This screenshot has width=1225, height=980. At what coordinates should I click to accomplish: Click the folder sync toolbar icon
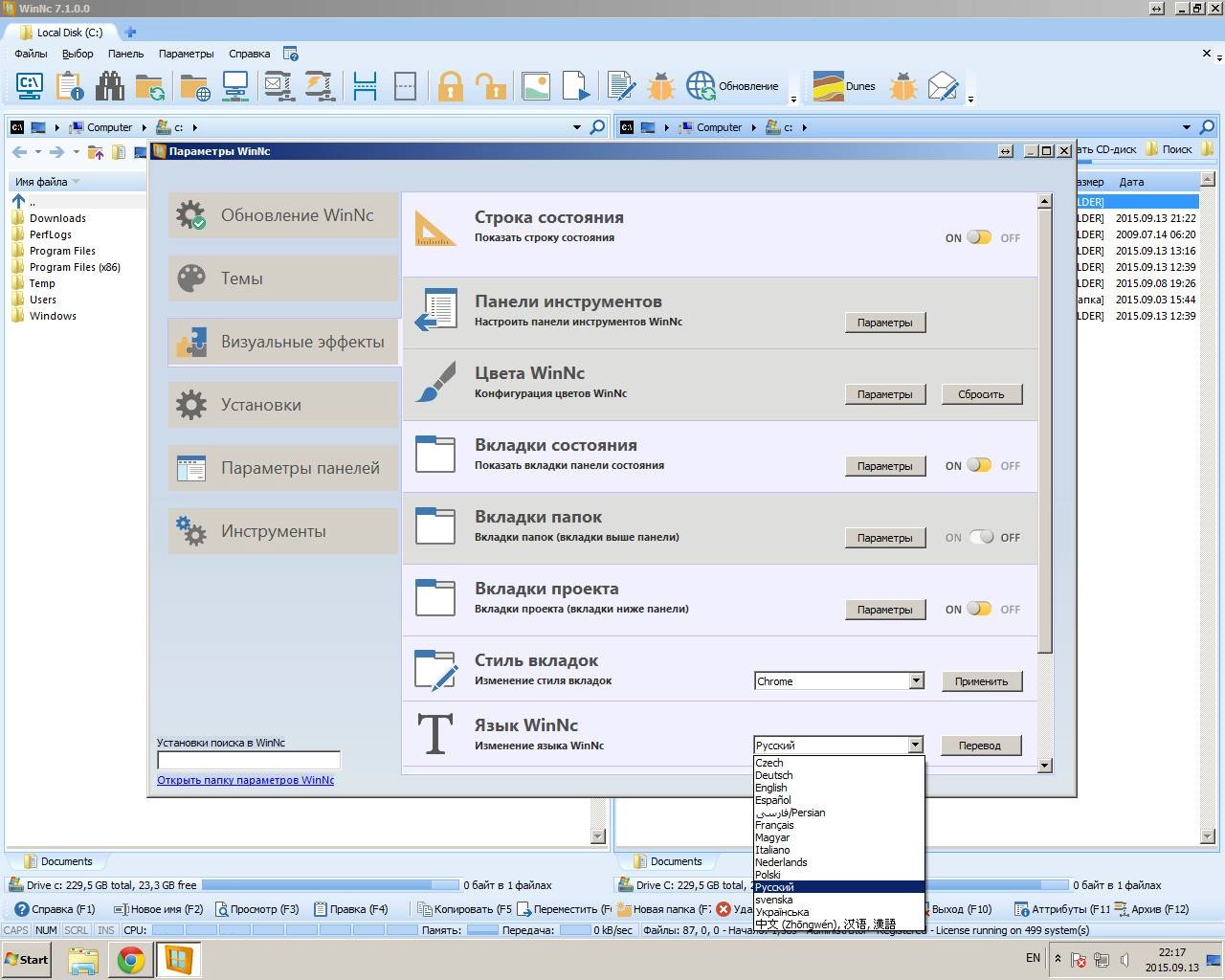point(150,86)
